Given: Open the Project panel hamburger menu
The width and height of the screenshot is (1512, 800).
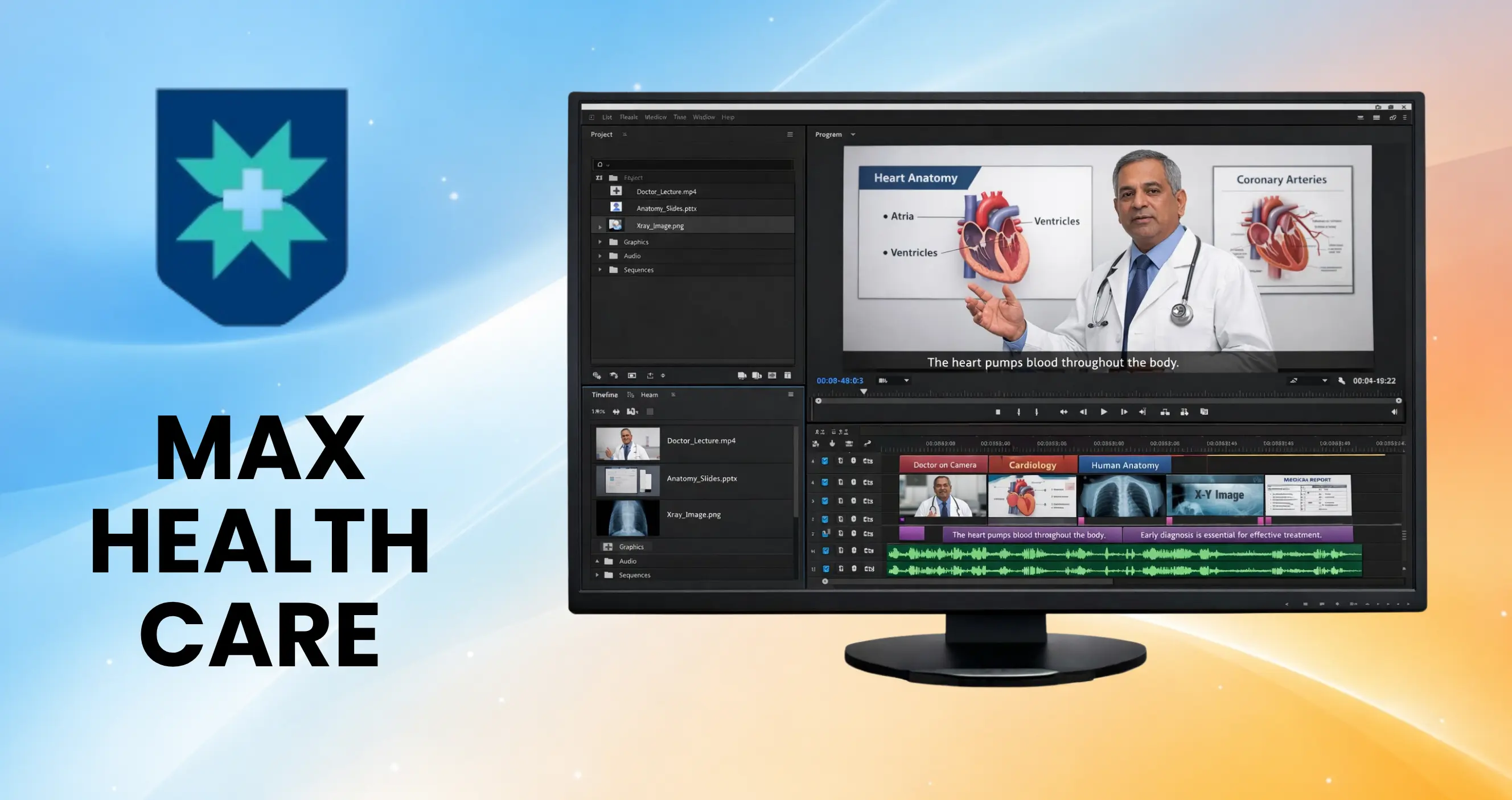Looking at the screenshot, I should click(x=789, y=134).
